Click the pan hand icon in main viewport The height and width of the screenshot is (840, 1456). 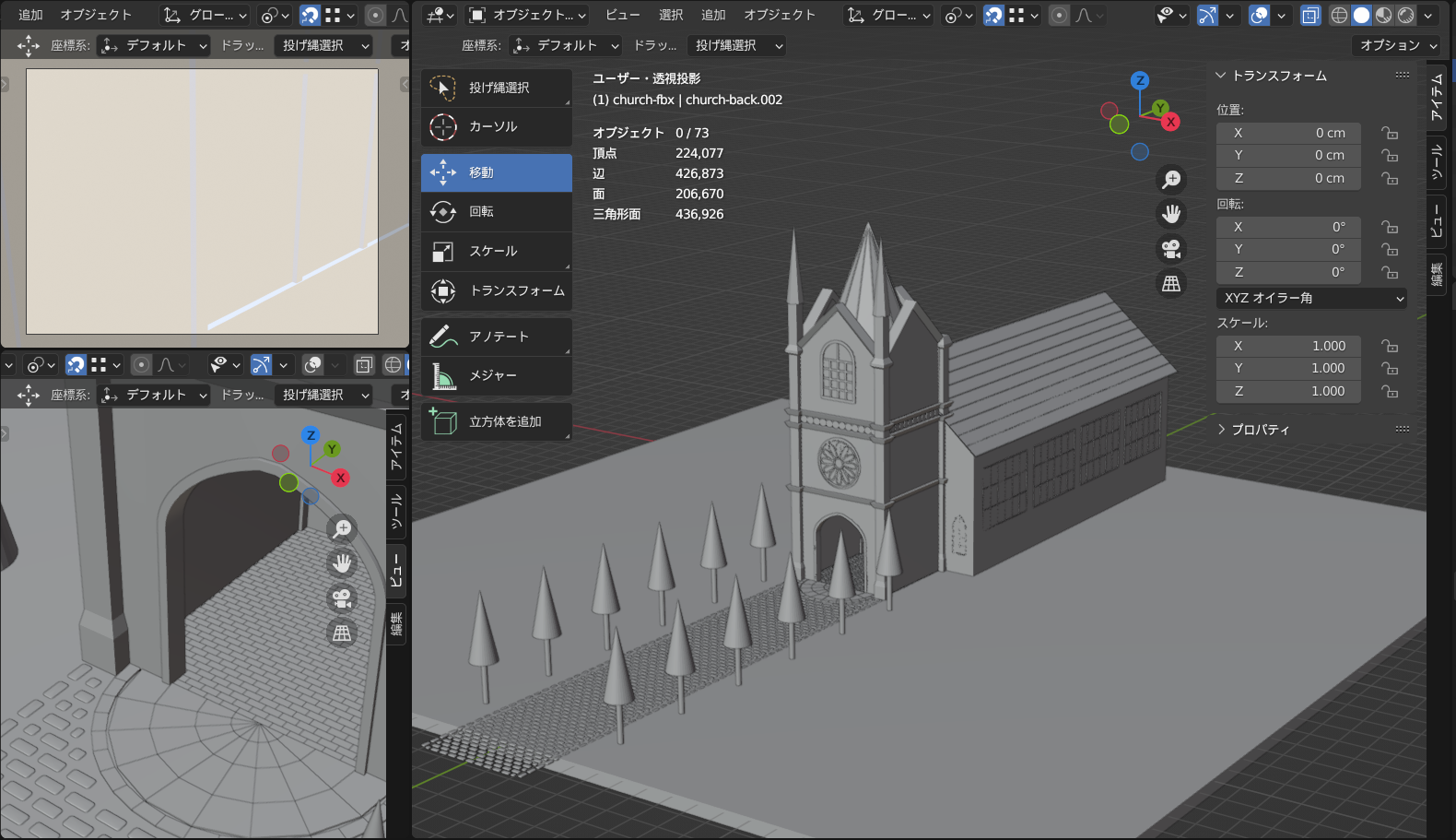tap(1171, 214)
